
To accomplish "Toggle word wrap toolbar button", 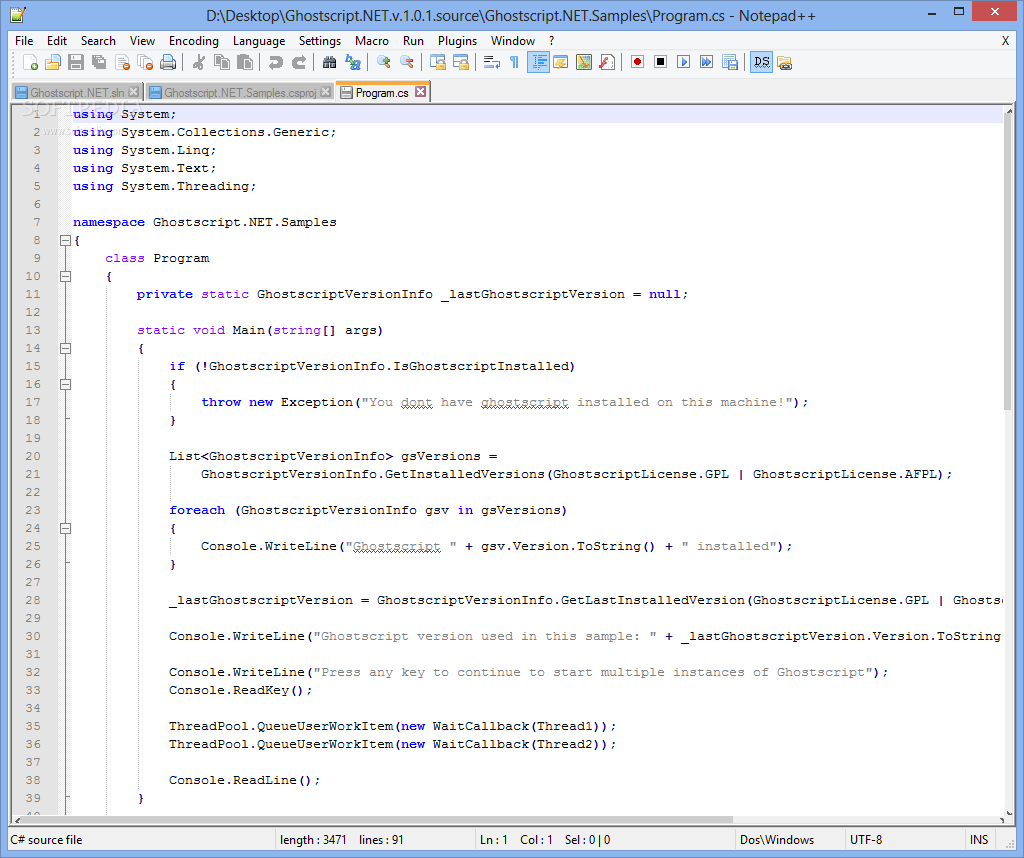I will tap(492, 63).
